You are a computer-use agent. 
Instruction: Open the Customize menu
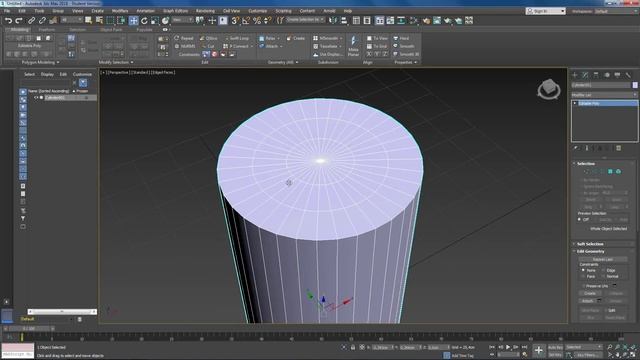258,11
